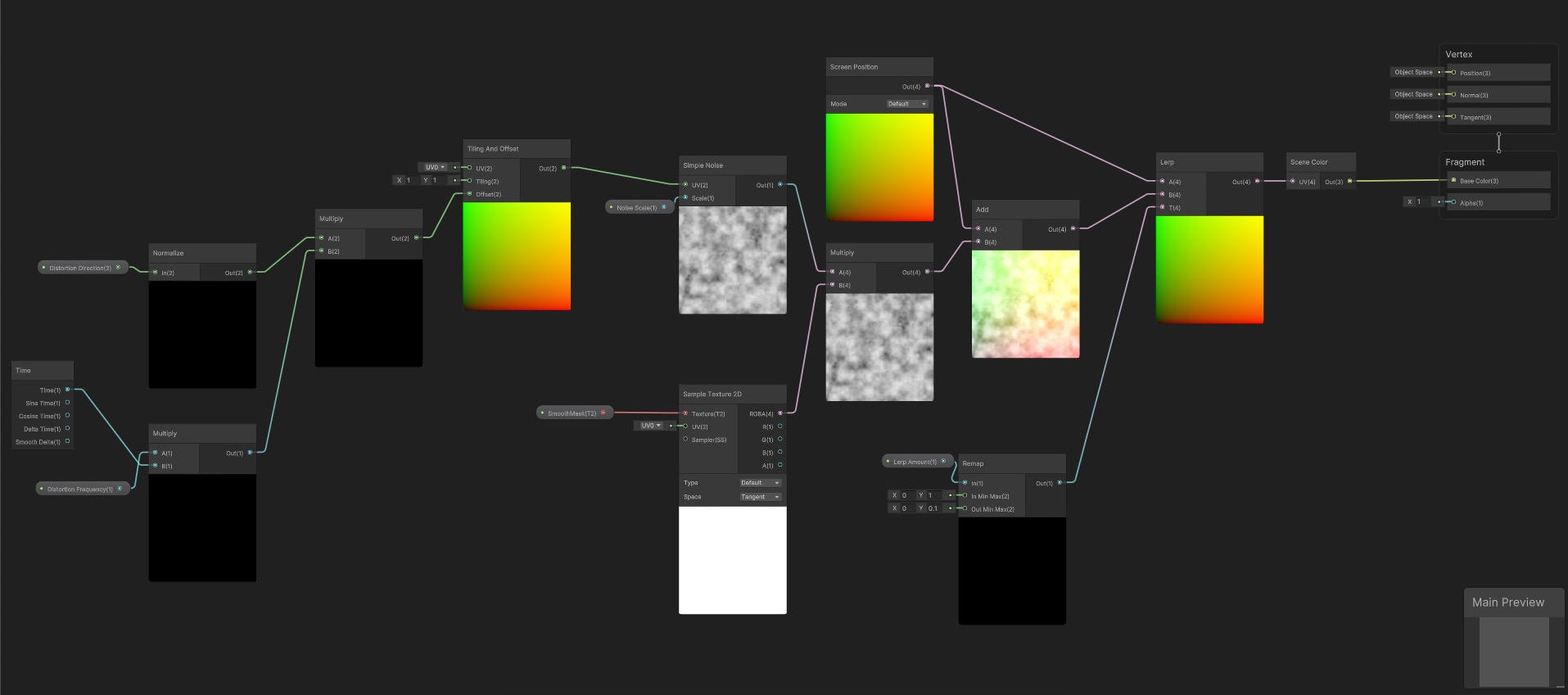Open the UV0 dropdown beside Tiling And Offset

click(434, 167)
